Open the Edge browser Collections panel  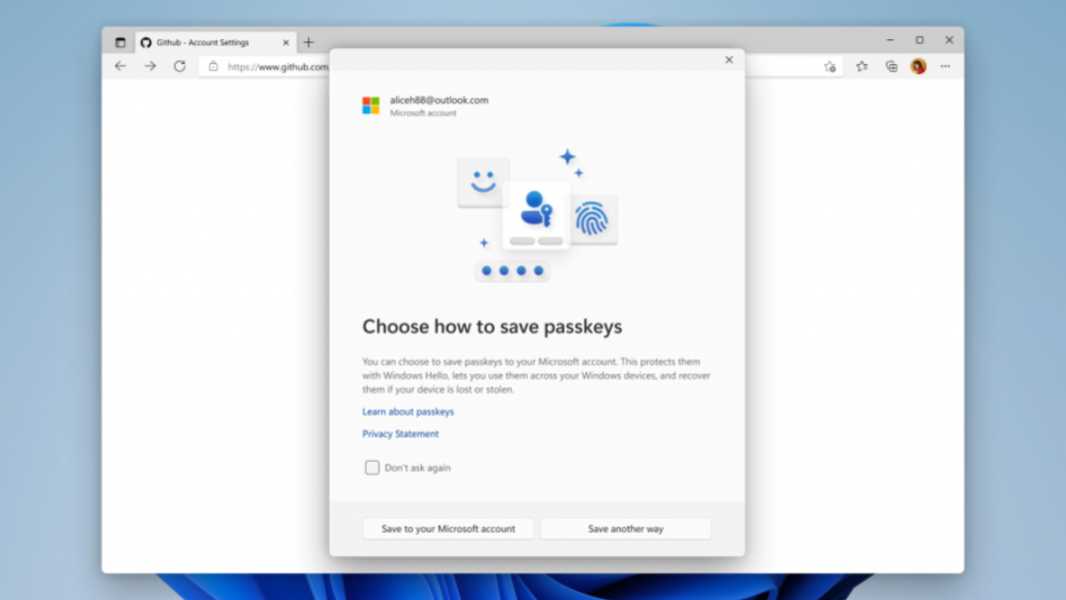pyautogui.click(x=891, y=66)
